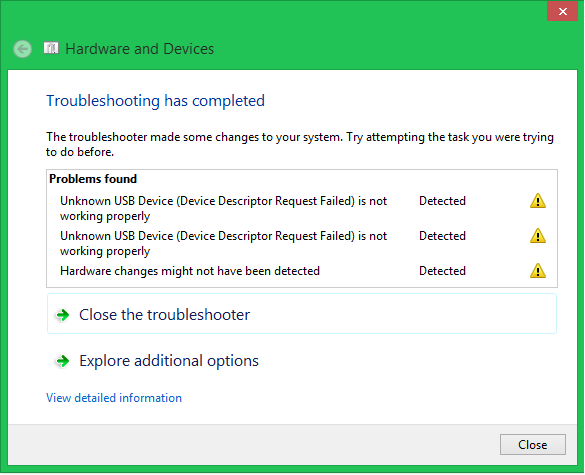Click the Problems found heading
585x475 pixels.
coord(93,179)
